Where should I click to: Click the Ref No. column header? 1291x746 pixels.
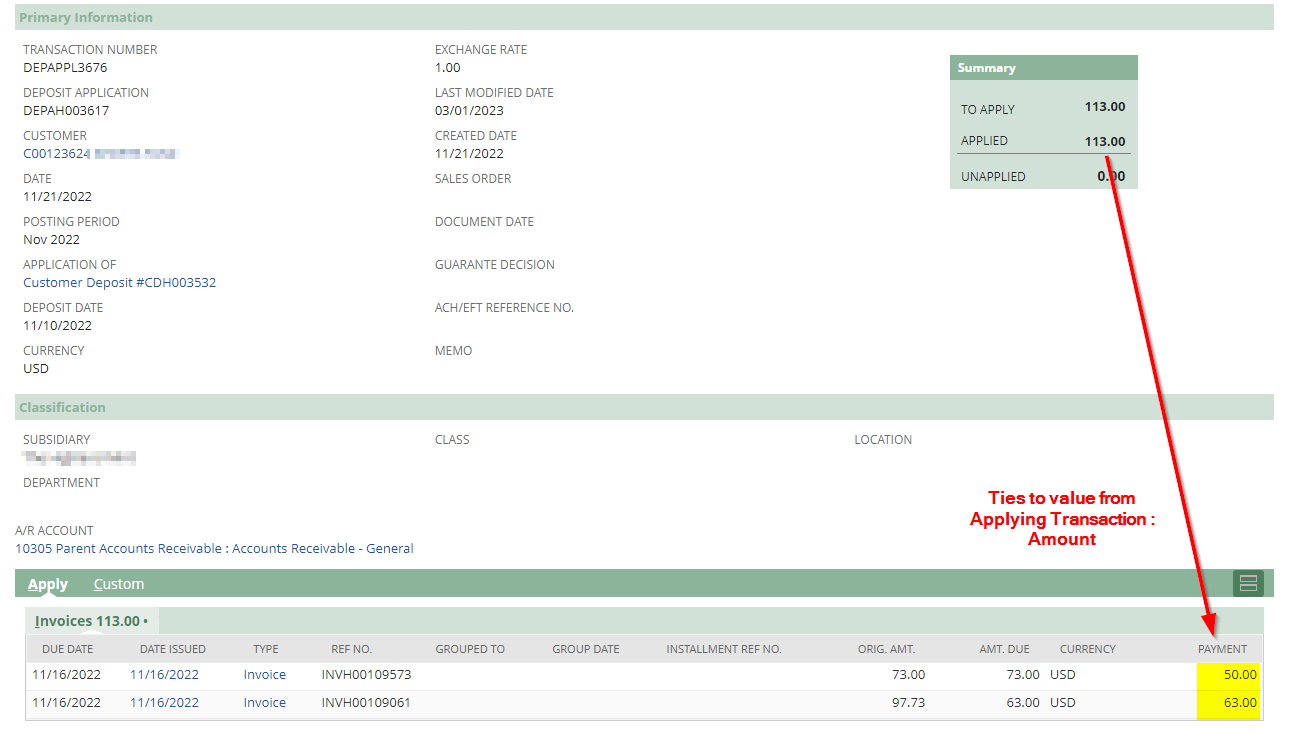[x=352, y=649]
